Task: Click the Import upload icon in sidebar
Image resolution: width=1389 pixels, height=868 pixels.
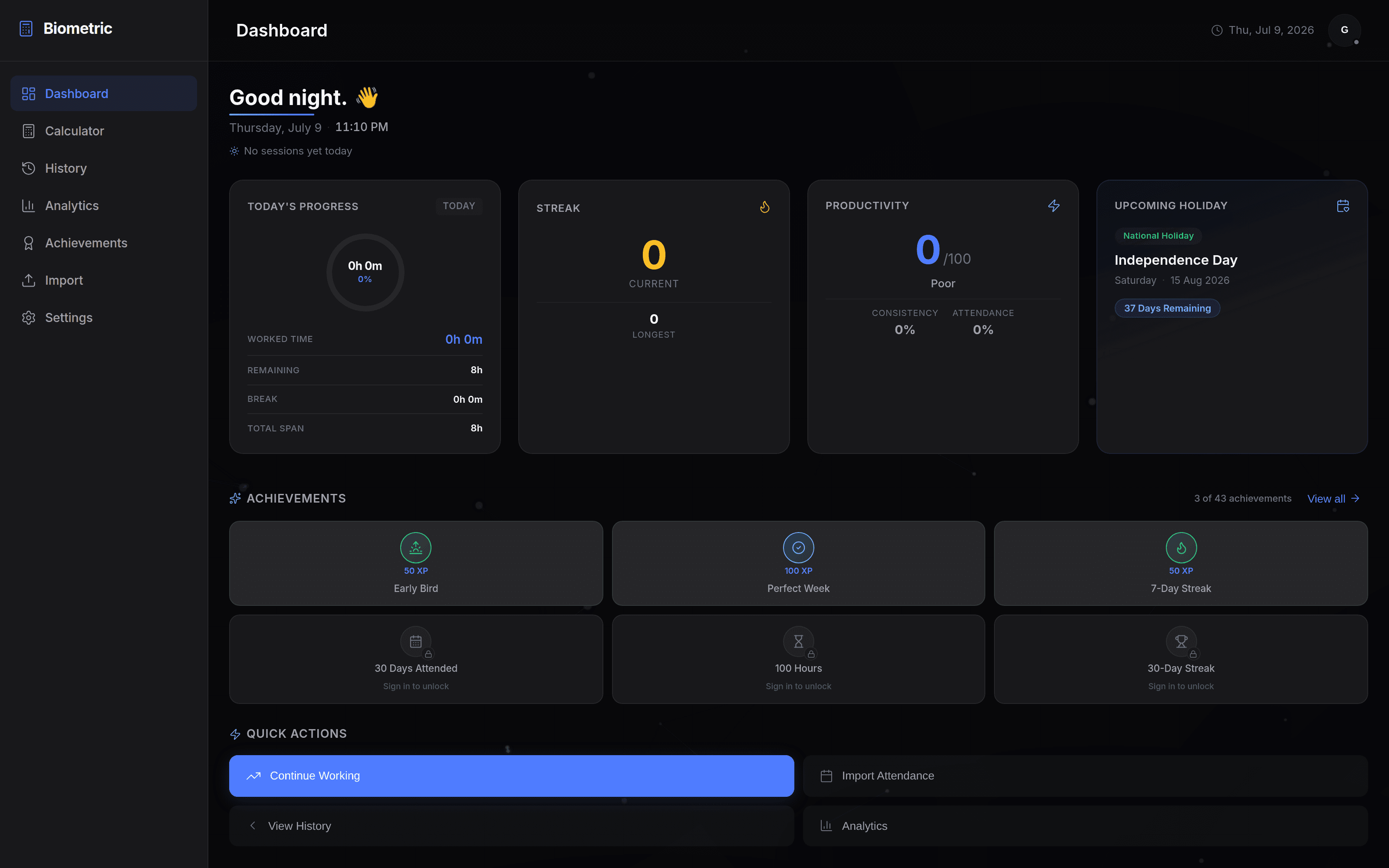Action: (x=29, y=280)
